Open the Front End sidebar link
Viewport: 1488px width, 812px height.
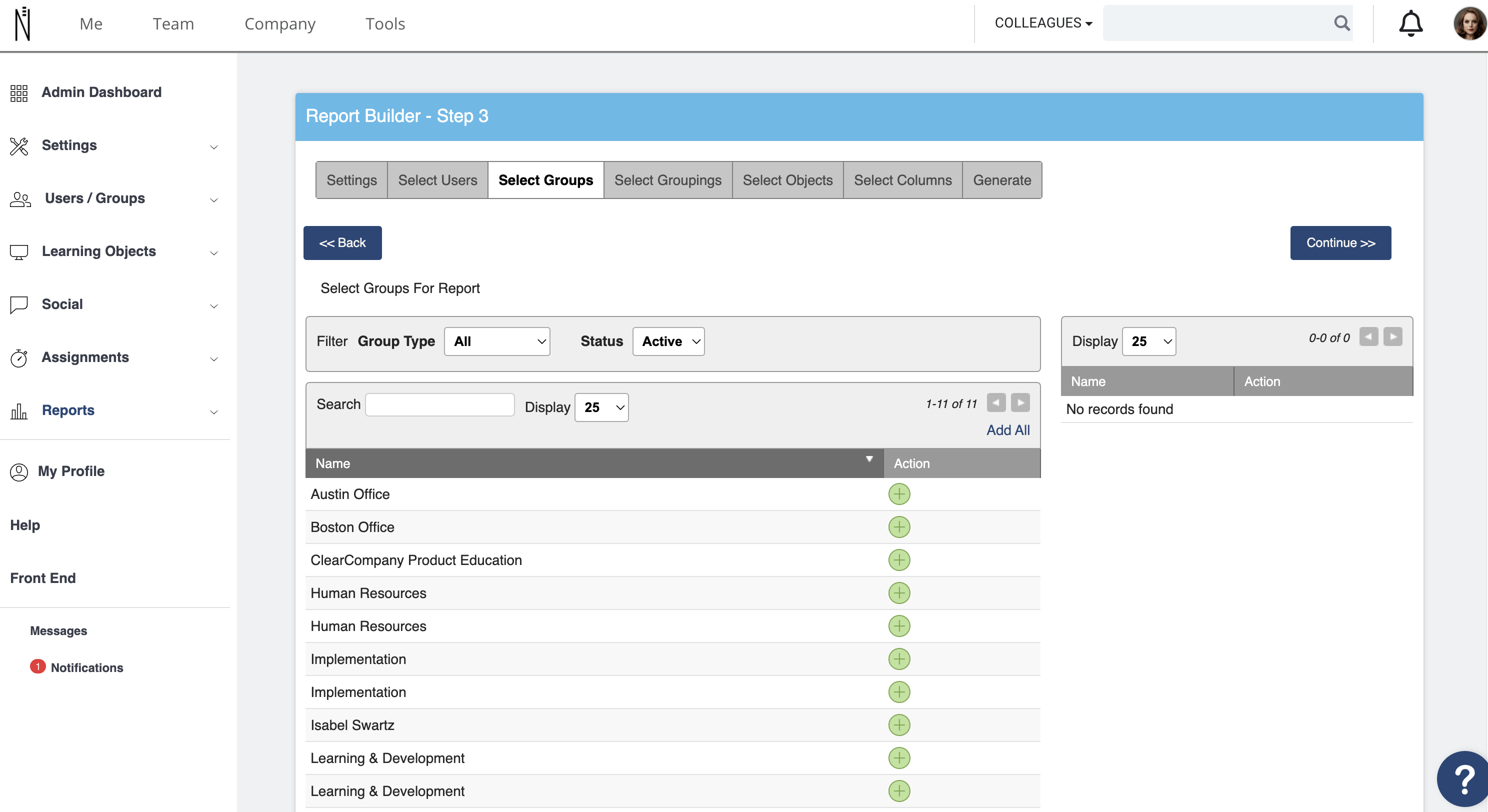tap(42, 578)
